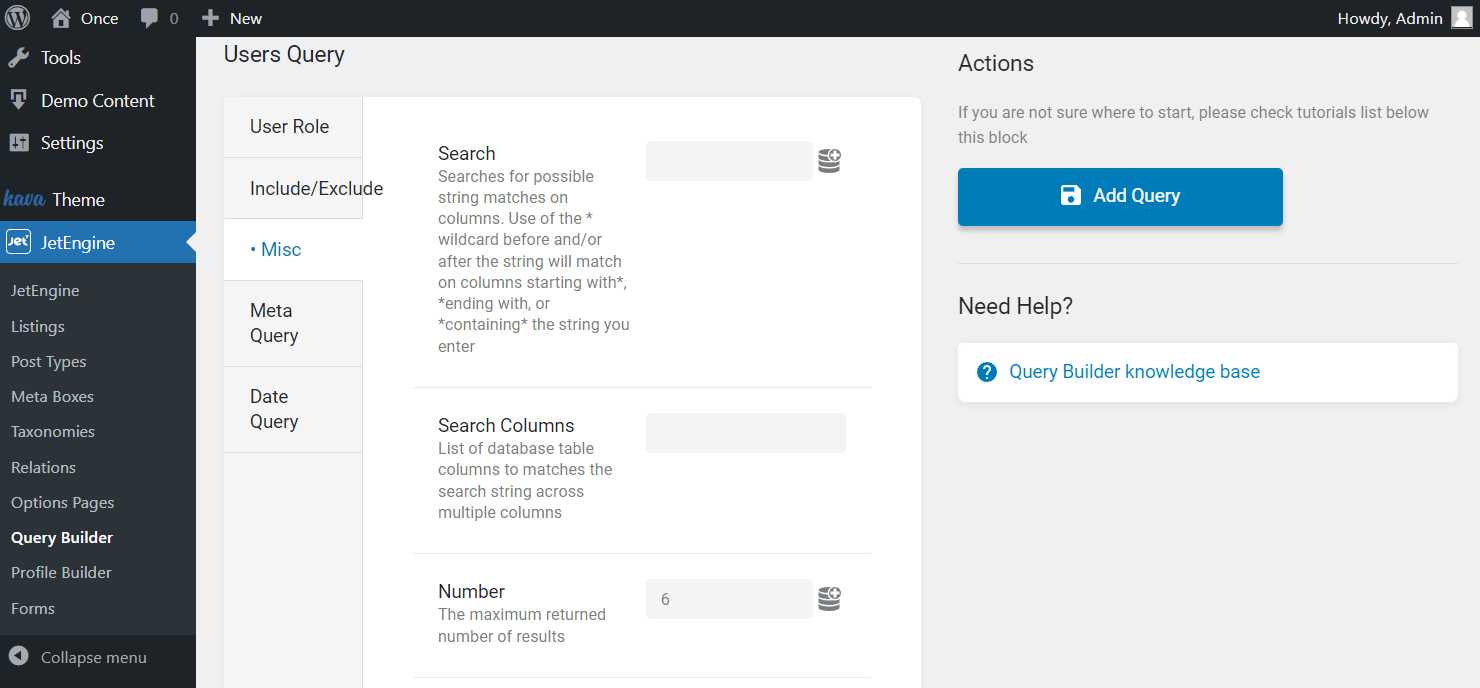
Task: Select the Misc tab
Action: pos(293,250)
